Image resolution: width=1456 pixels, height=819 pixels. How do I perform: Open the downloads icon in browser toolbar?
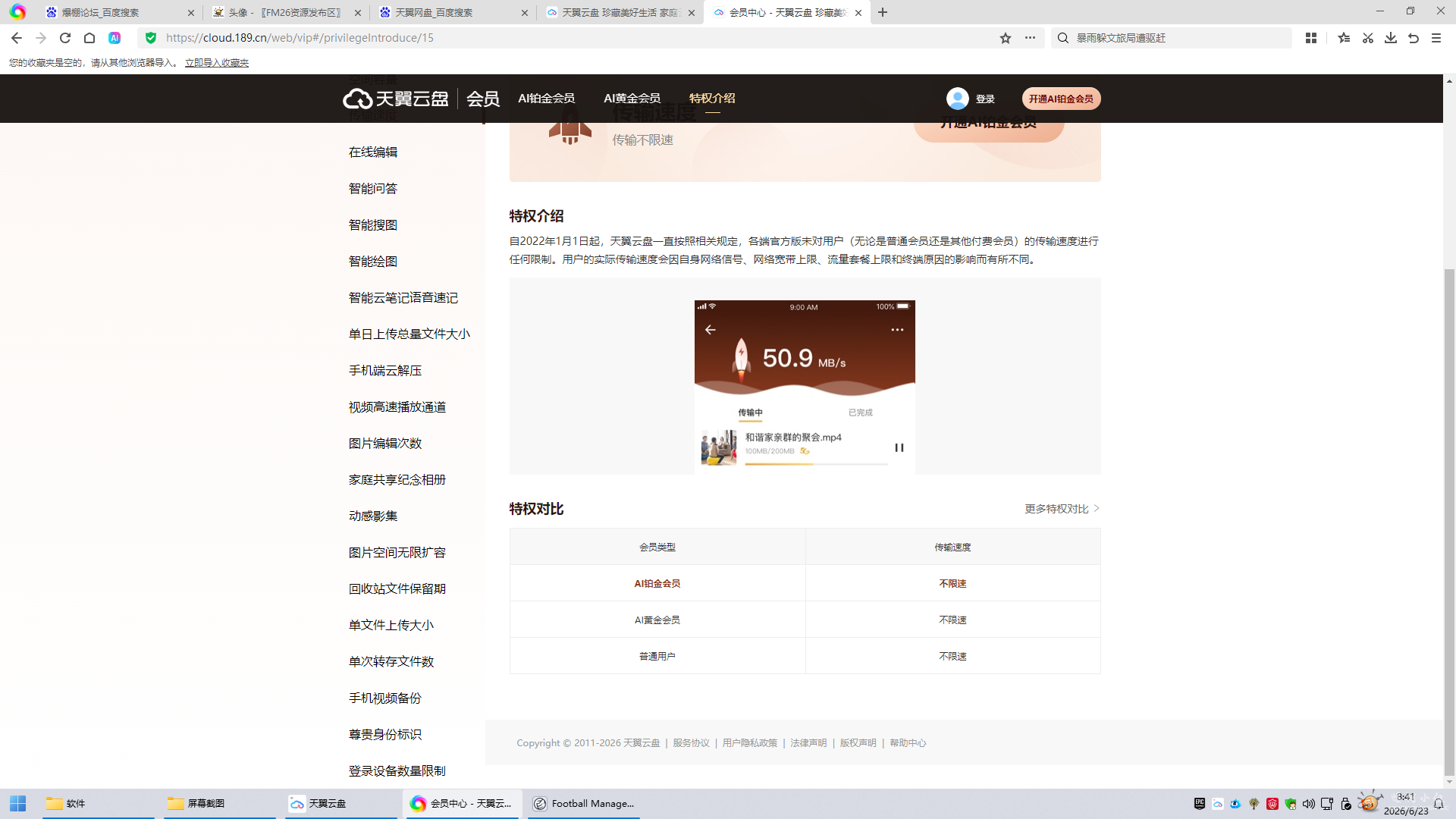[x=1391, y=38]
